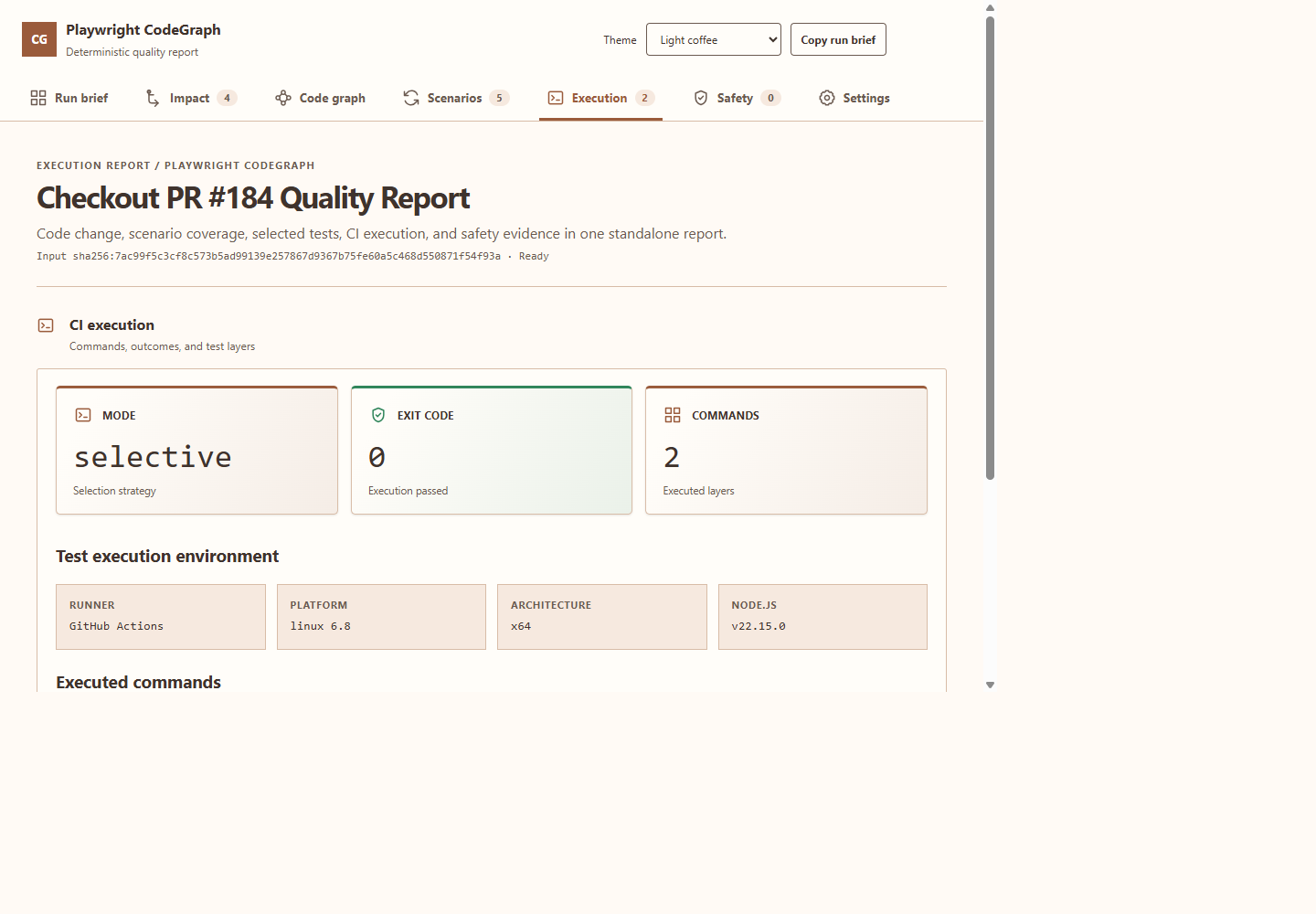Go to the Code graph tab
This screenshot has height=914, width=1316.
321,98
